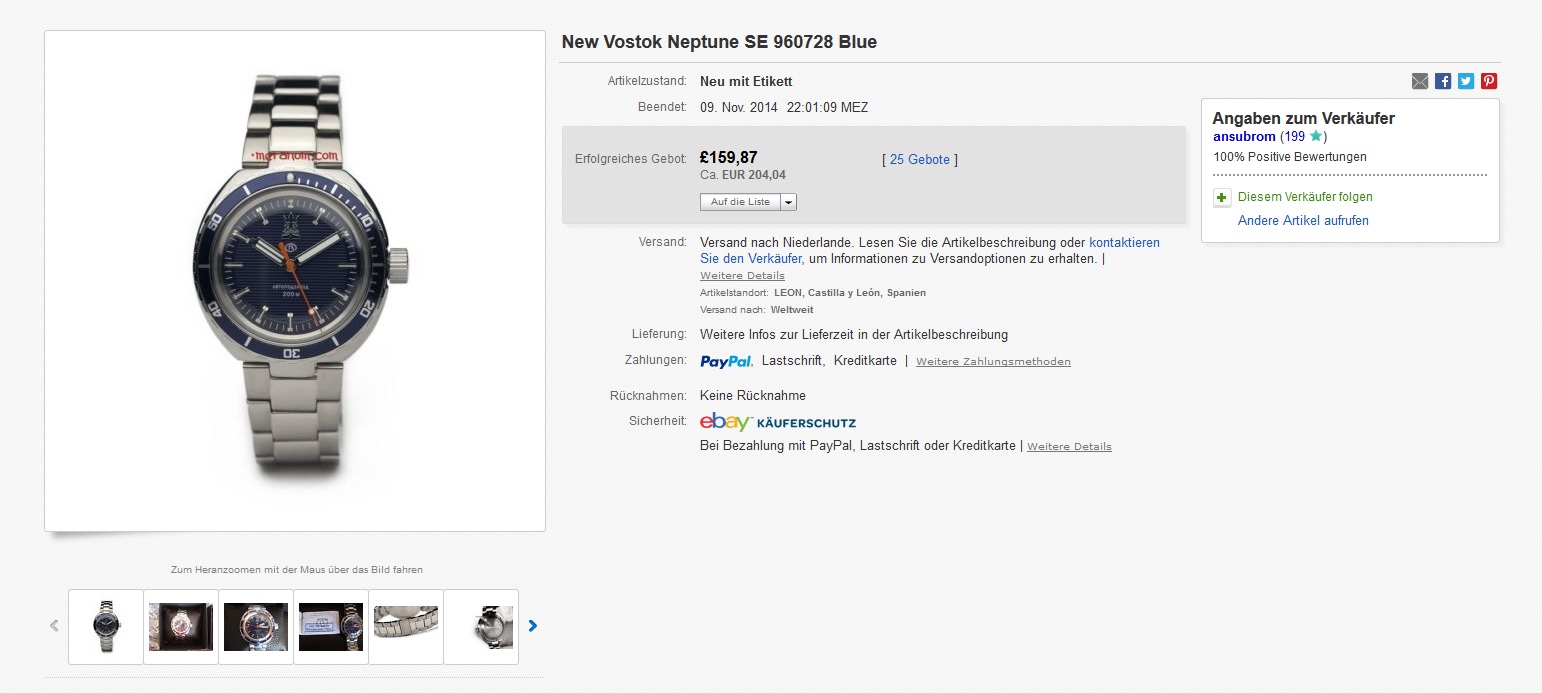The image size is (1542, 693).
Task: Select the first watch thumbnail
Action: click(x=106, y=627)
